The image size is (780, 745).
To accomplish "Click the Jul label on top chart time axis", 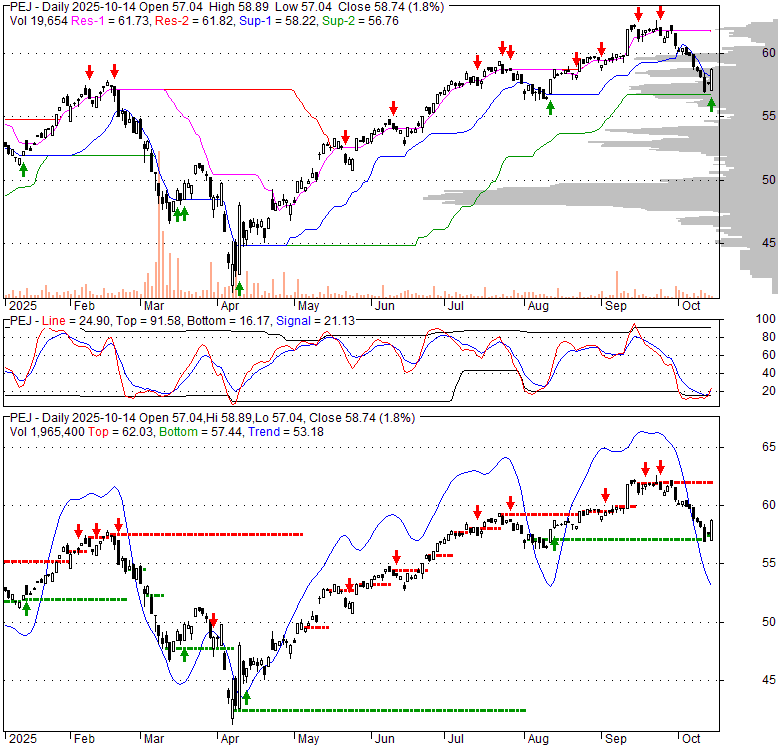I will click(x=455, y=306).
